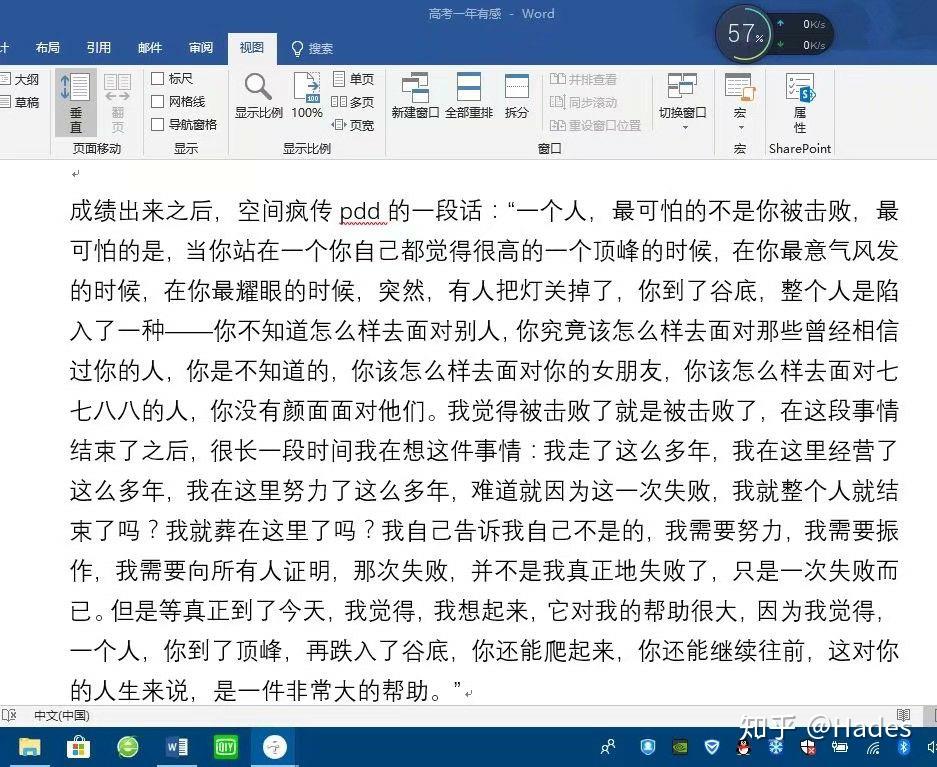Click the 搜索 tell-me search box
This screenshot has height=767, width=937.
coord(312,48)
